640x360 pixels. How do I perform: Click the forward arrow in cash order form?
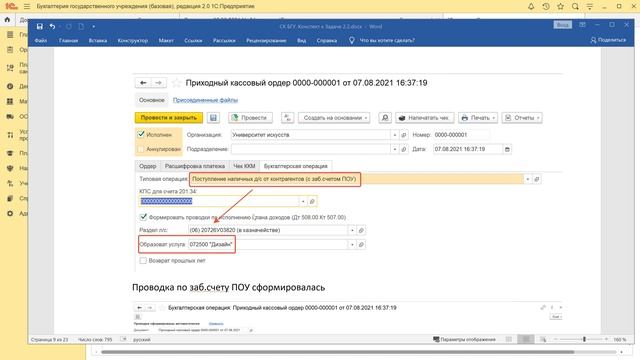[x=158, y=83]
